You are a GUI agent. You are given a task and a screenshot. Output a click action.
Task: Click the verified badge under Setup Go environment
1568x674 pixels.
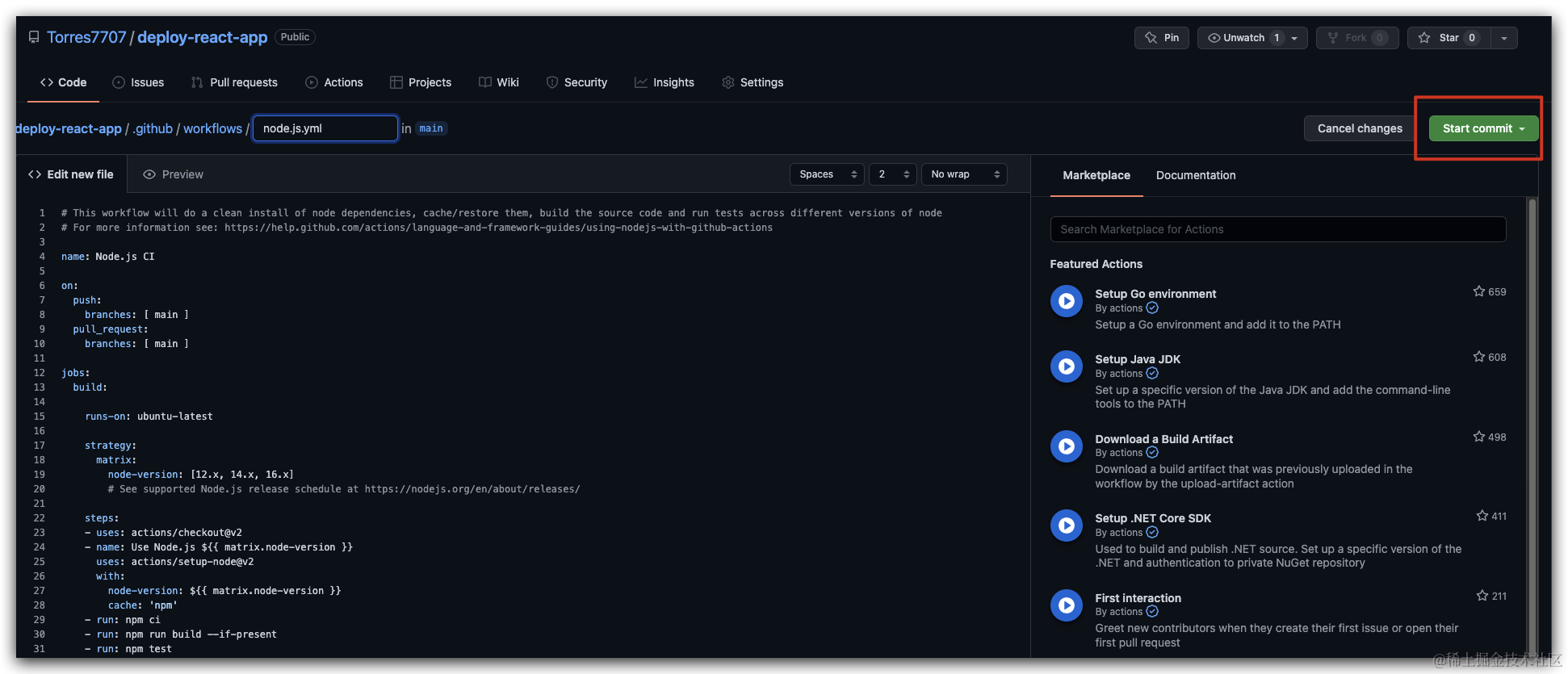(1152, 308)
